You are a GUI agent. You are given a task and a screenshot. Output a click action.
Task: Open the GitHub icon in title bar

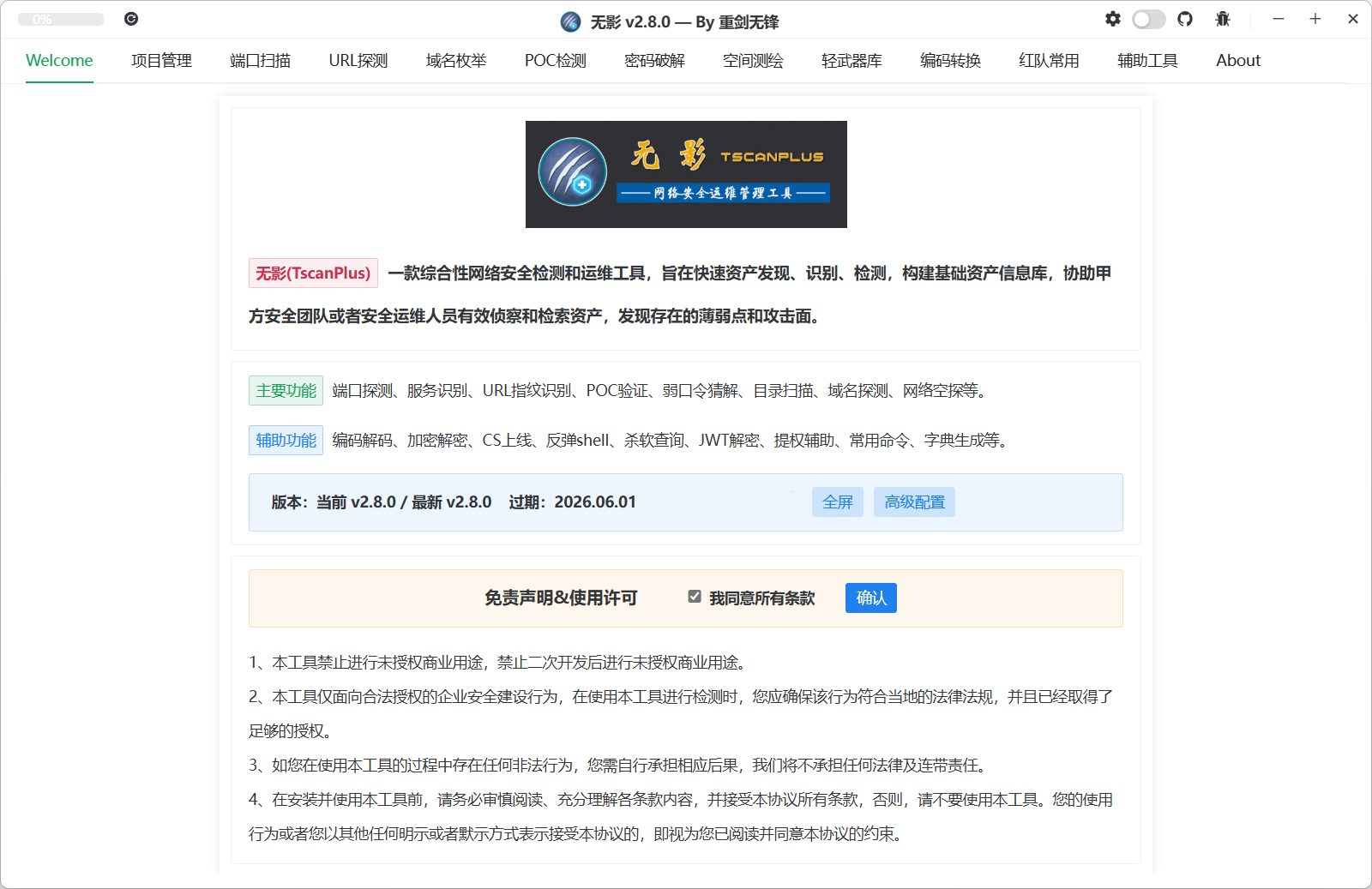click(1185, 19)
